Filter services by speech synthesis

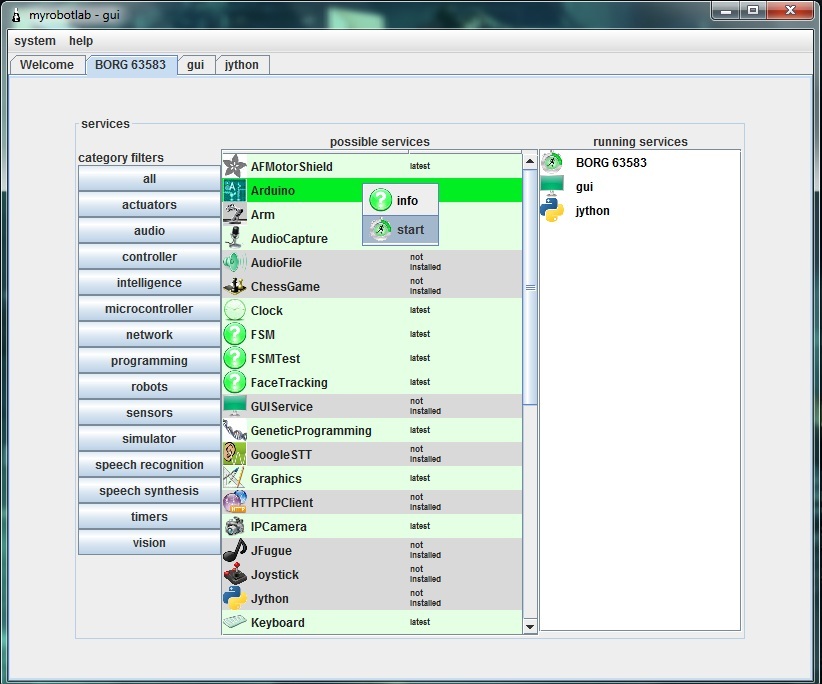point(149,491)
